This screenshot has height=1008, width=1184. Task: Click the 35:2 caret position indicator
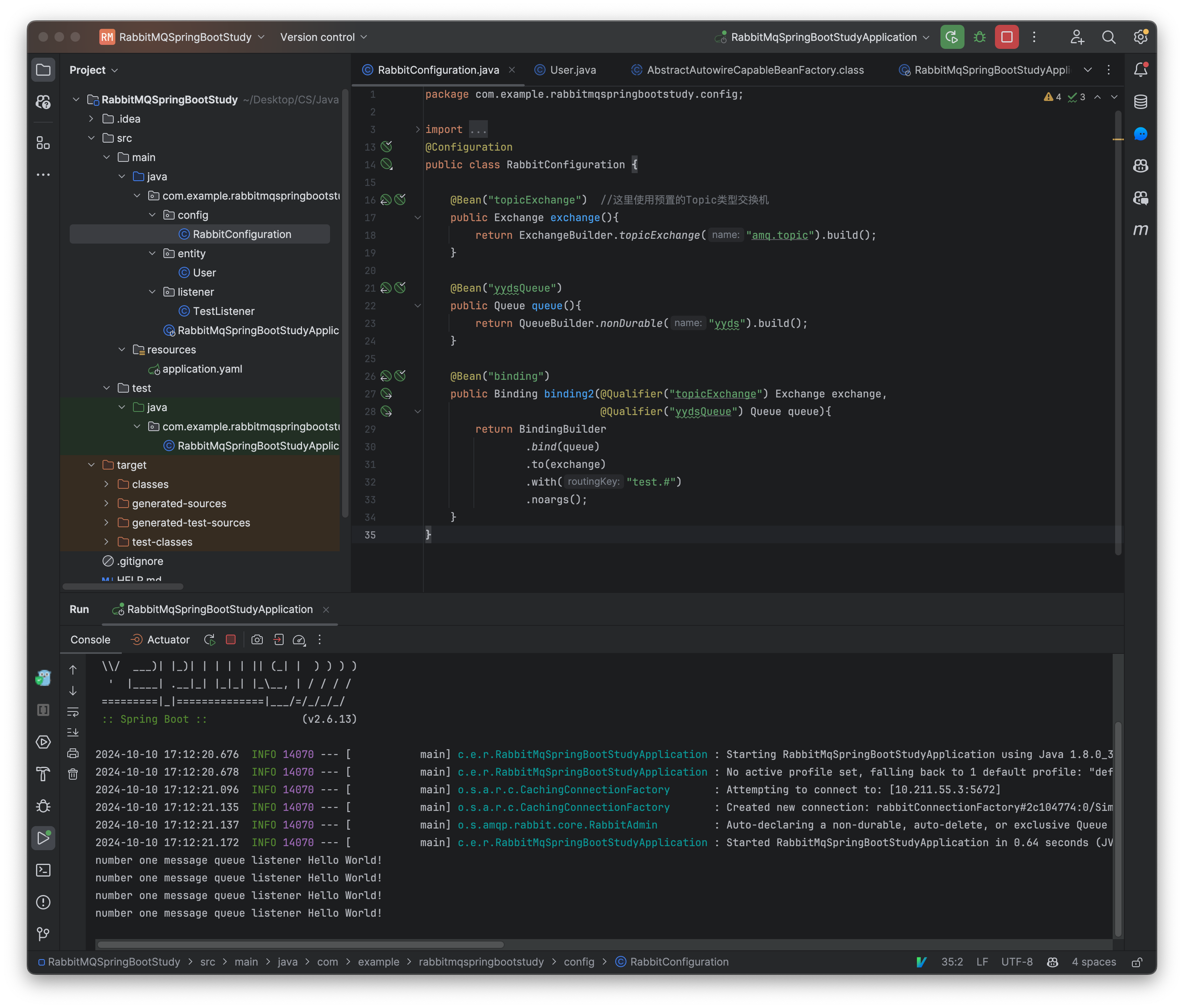pyautogui.click(x=952, y=962)
